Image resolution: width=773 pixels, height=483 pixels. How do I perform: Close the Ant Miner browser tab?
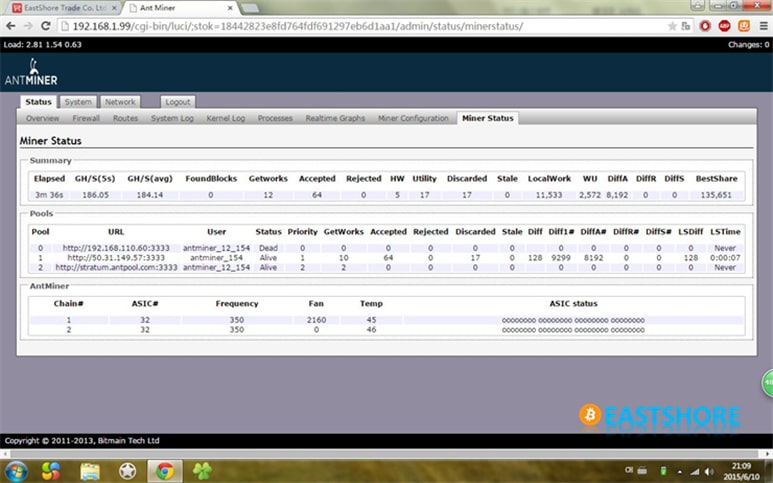click(x=230, y=8)
